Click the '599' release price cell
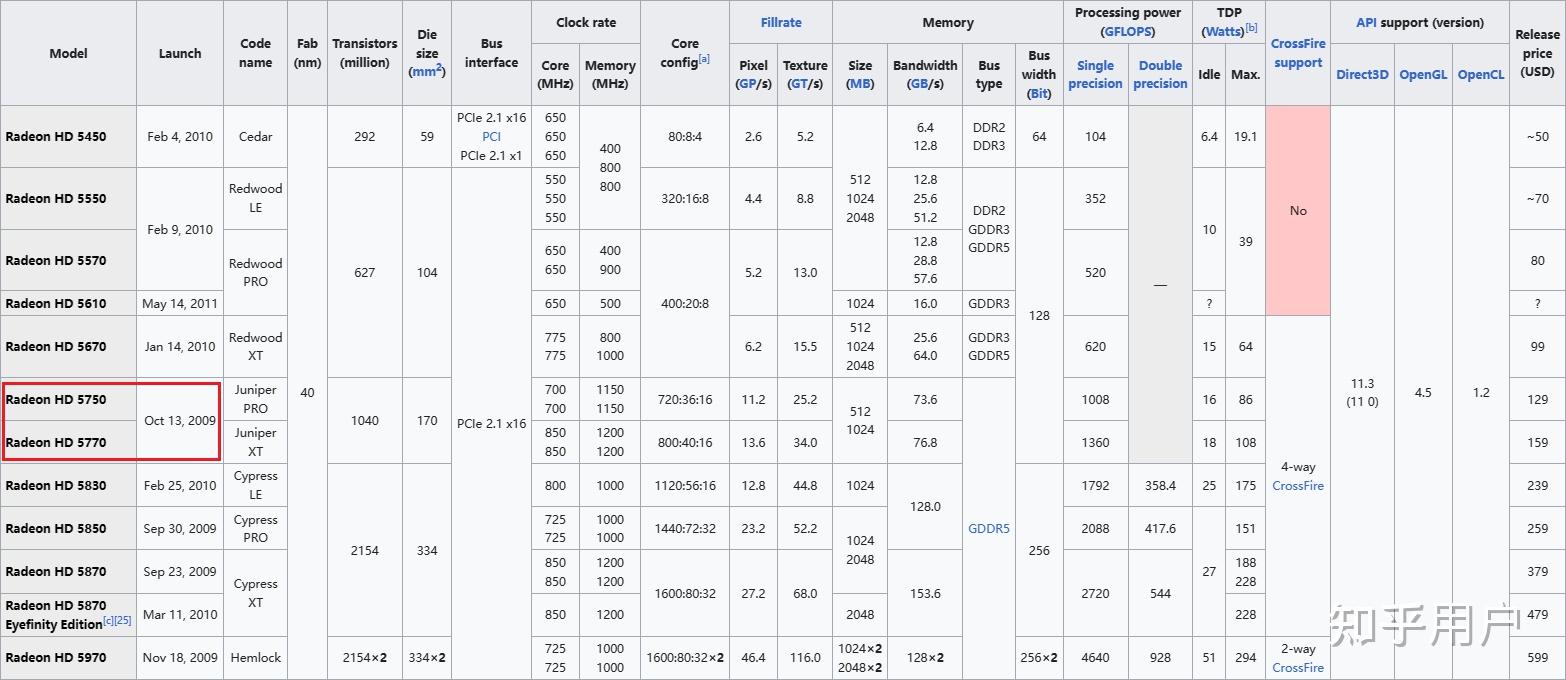The height and width of the screenshot is (680, 1566). pos(1538,658)
